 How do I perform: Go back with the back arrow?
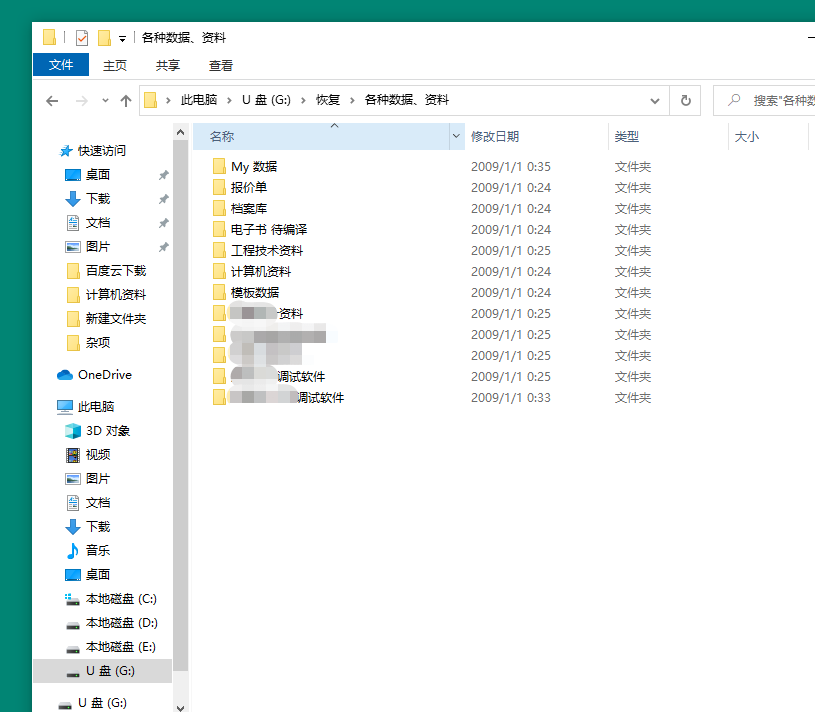(x=52, y=101)
